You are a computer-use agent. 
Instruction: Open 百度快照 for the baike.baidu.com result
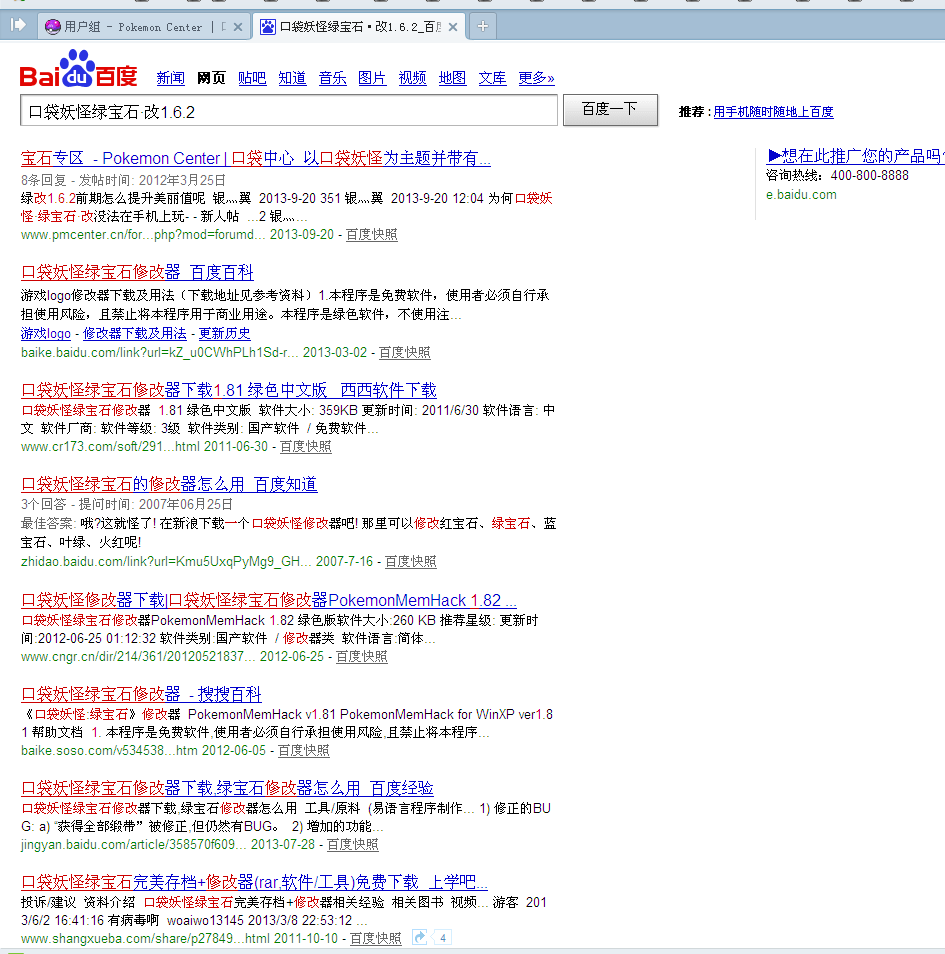pos(405,353)
